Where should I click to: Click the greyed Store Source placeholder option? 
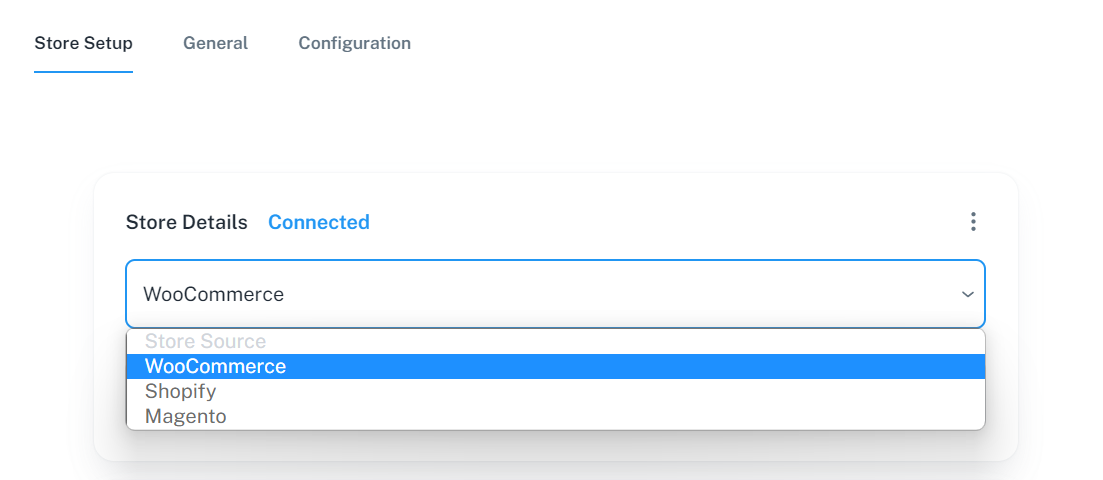(x=205, y=342)
